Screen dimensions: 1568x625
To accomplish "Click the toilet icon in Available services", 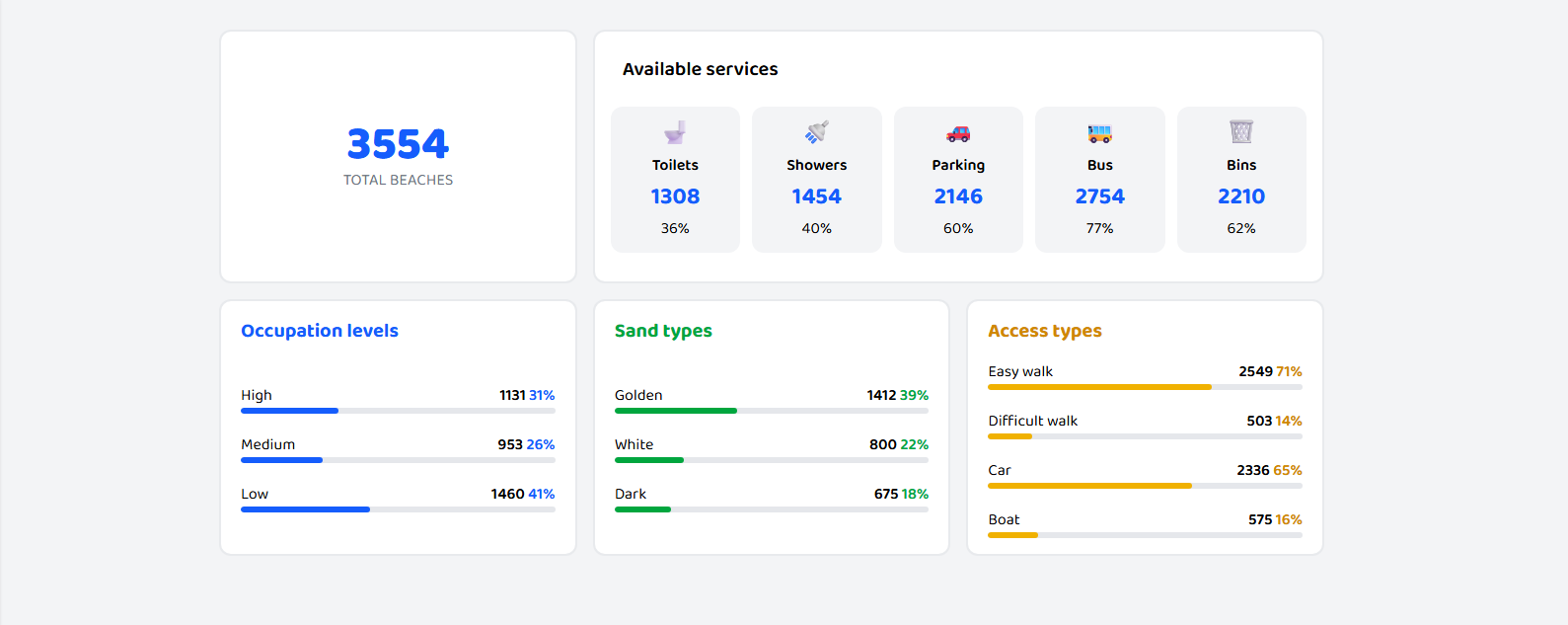I will tap(675, 132).
